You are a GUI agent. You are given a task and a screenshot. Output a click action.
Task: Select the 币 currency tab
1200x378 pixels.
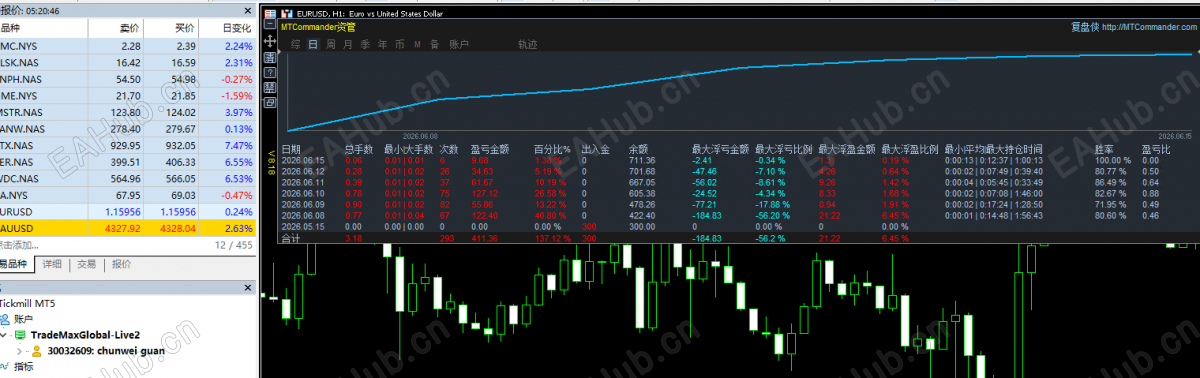(400, 45)
